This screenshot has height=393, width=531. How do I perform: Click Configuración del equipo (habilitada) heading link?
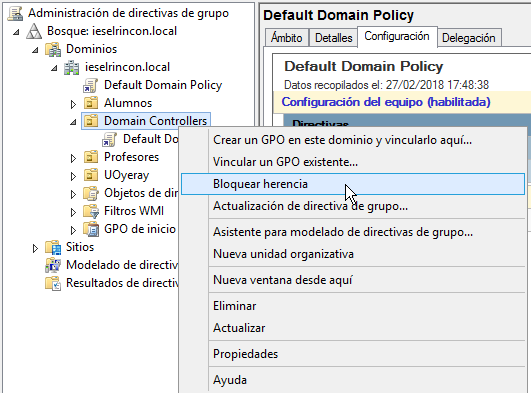pyautogui.click(x=386, y=102)
